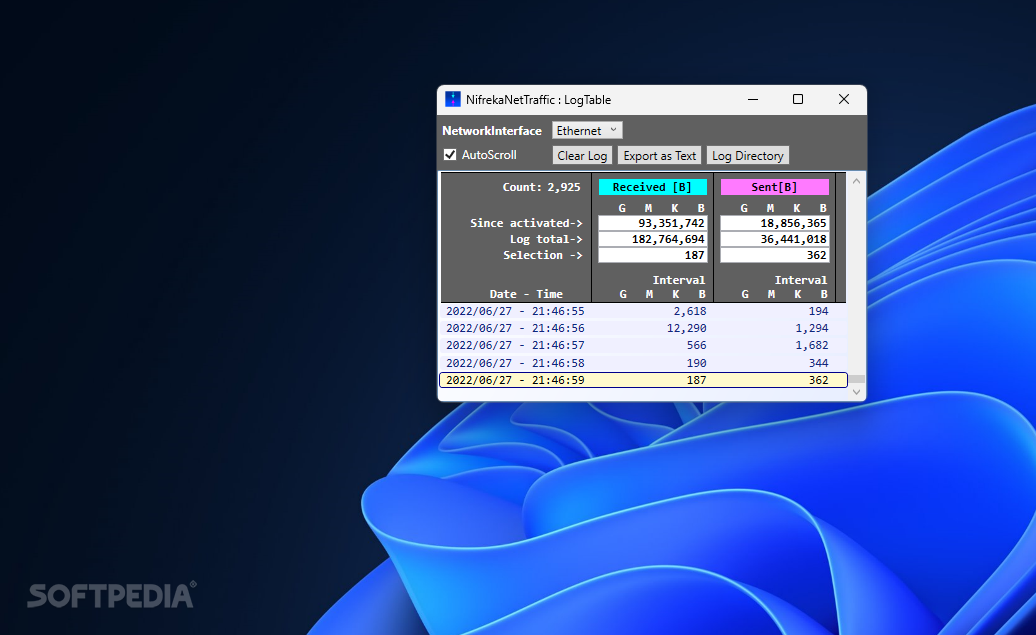Click the Selection sent value 362
The width and height of the screenshot is (1036, 635).
pyautogui.click(x=774, y=255)
